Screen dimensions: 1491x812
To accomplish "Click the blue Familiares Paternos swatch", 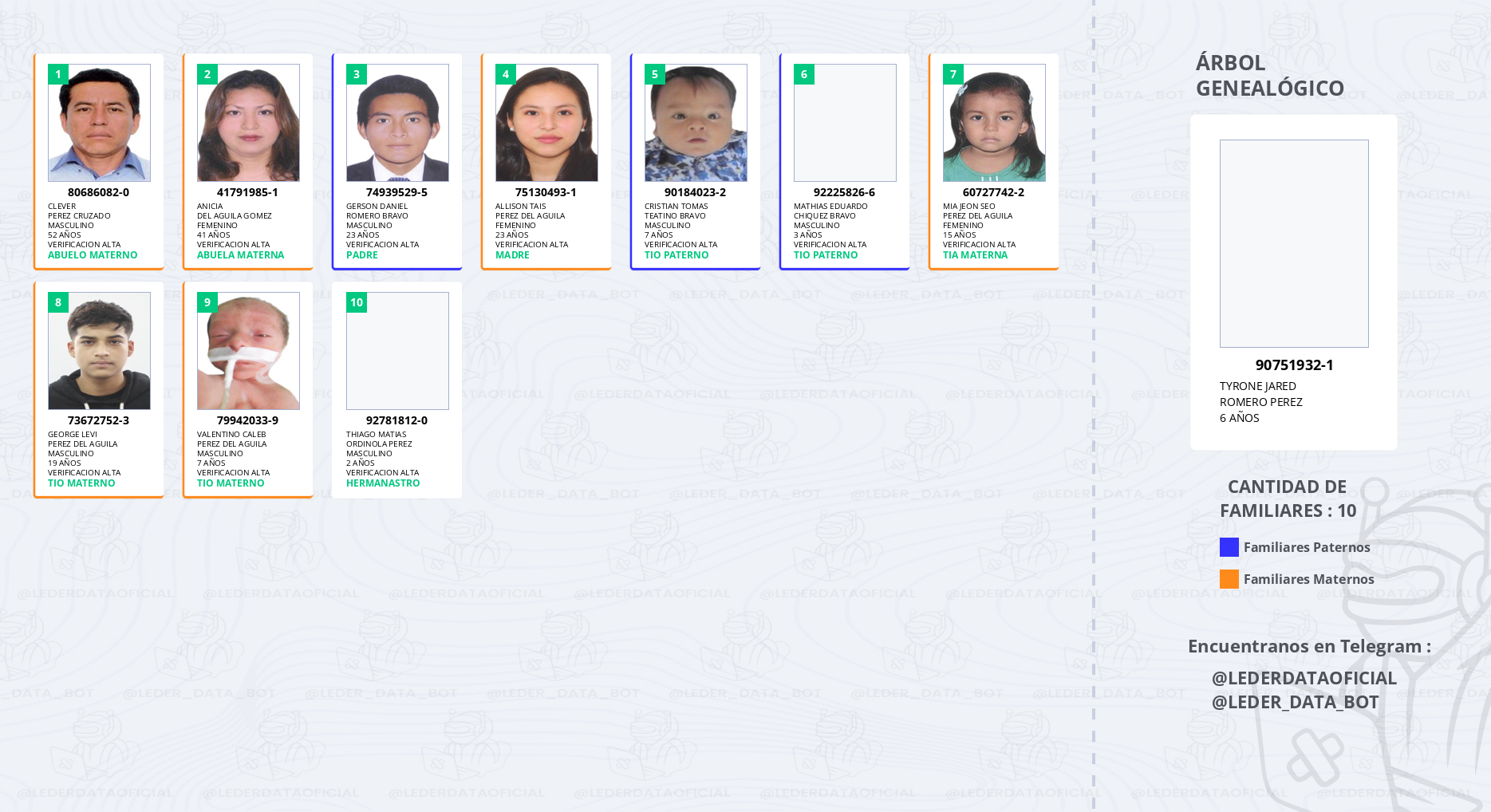I will pos(1229,547).
